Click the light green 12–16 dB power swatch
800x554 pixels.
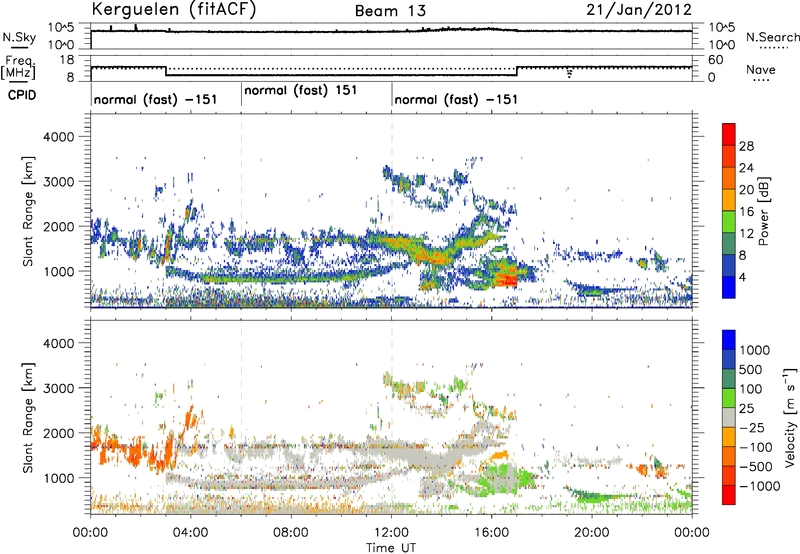[x=729, y=221]
